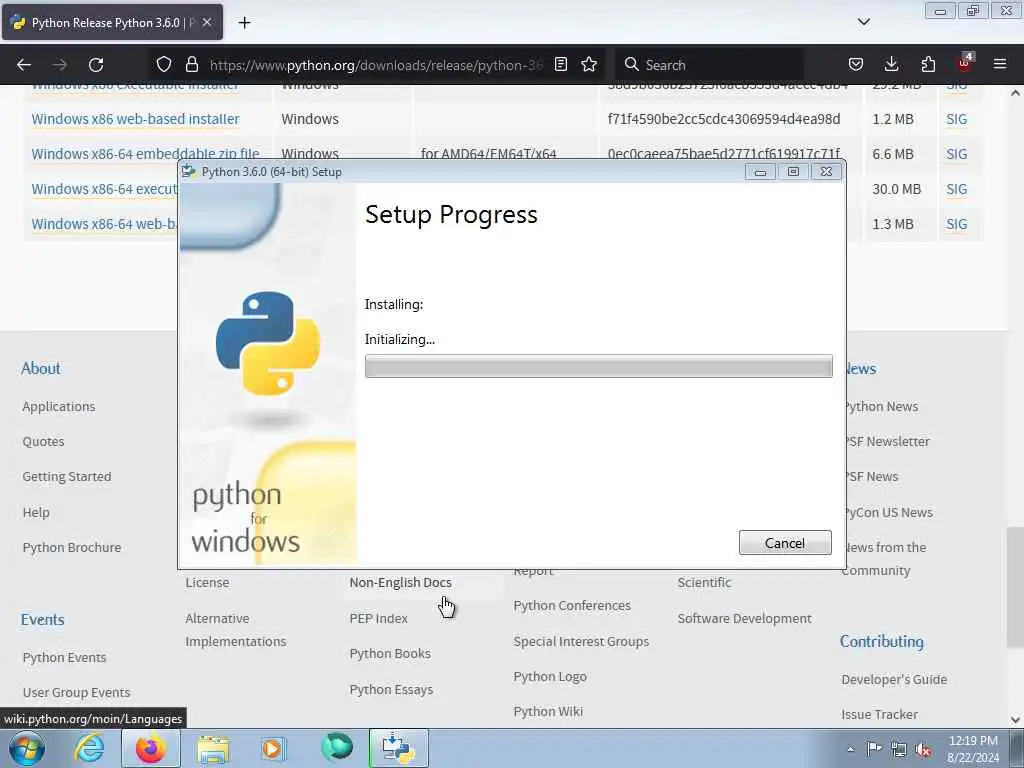Viewport: 1024px width, 768px height.
Task: Open the shield tracking protection icon
Action: click(164, 64)
